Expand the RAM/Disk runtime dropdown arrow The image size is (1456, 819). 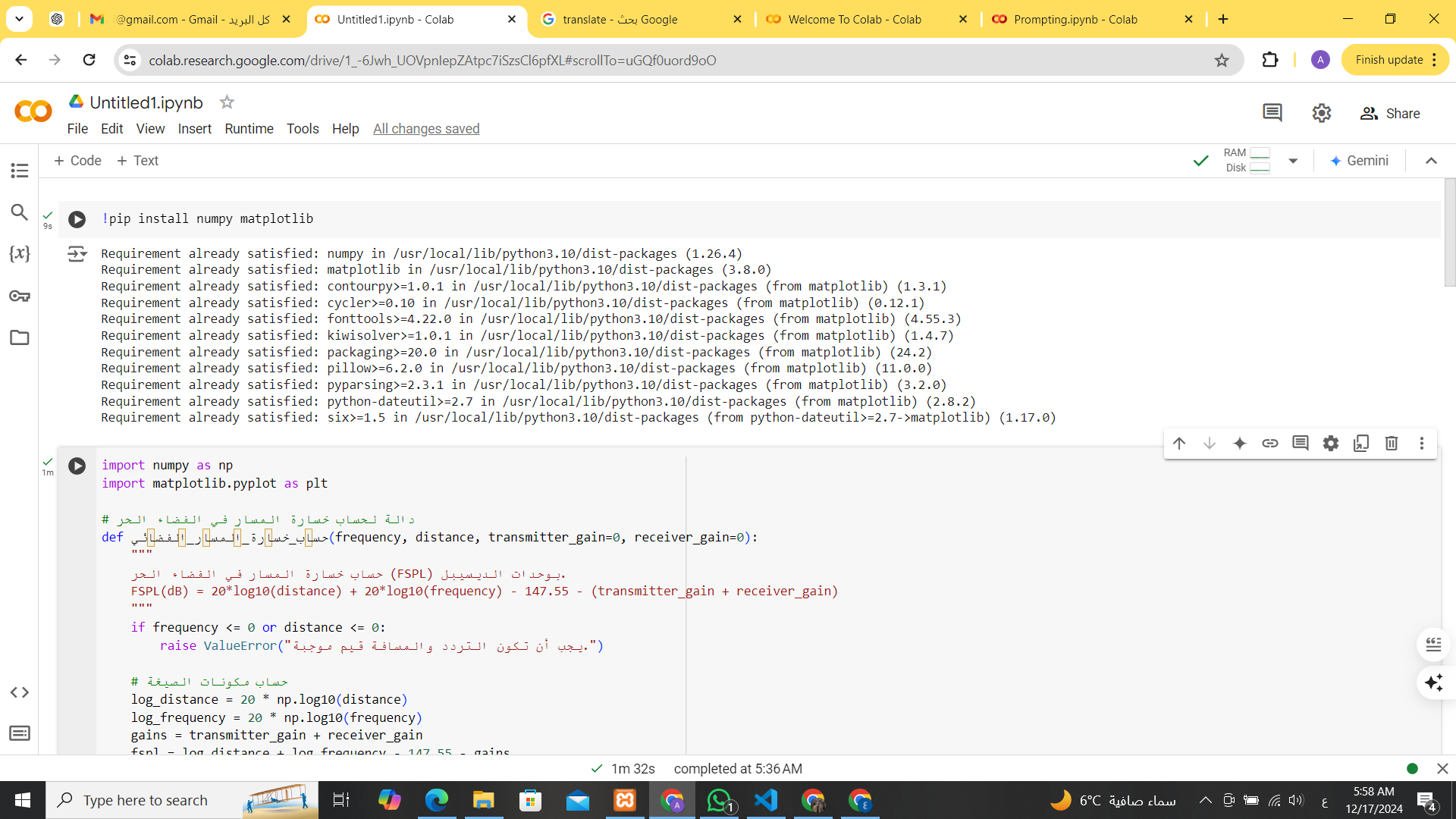click(1293, 161)
